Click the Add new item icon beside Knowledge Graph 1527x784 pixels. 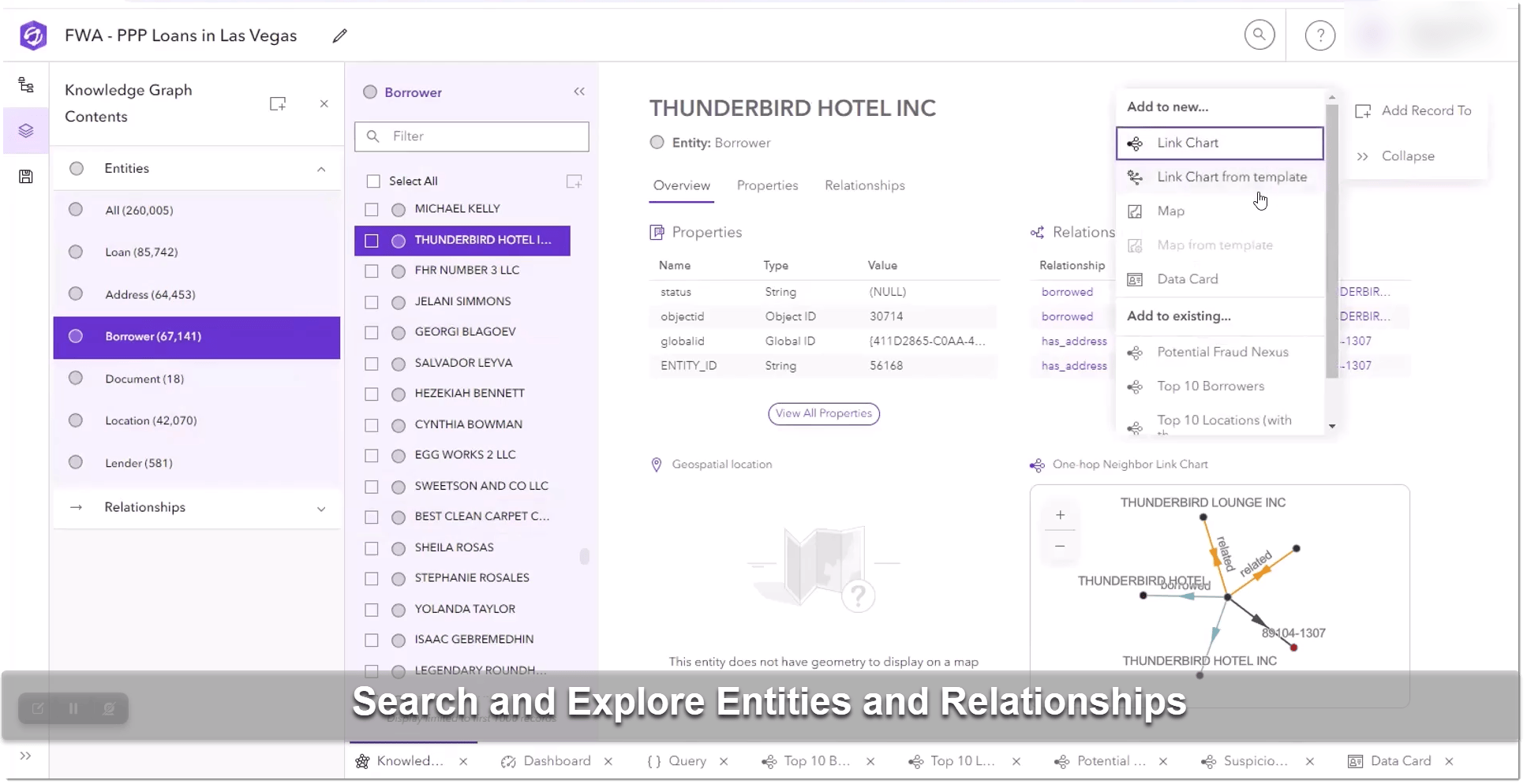click(x=278, y=103)
